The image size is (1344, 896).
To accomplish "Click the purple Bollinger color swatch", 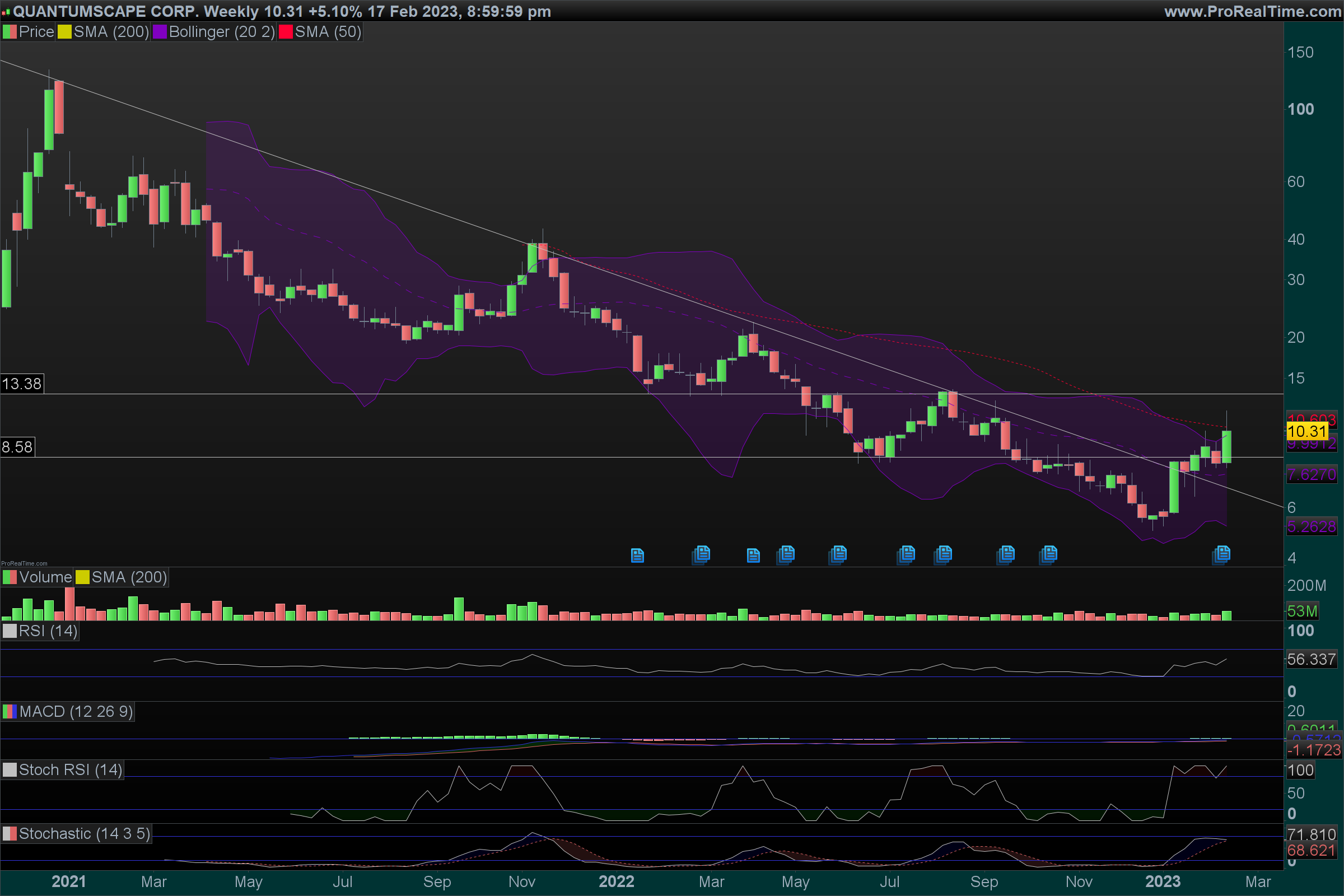I will (x=160, y=32).
